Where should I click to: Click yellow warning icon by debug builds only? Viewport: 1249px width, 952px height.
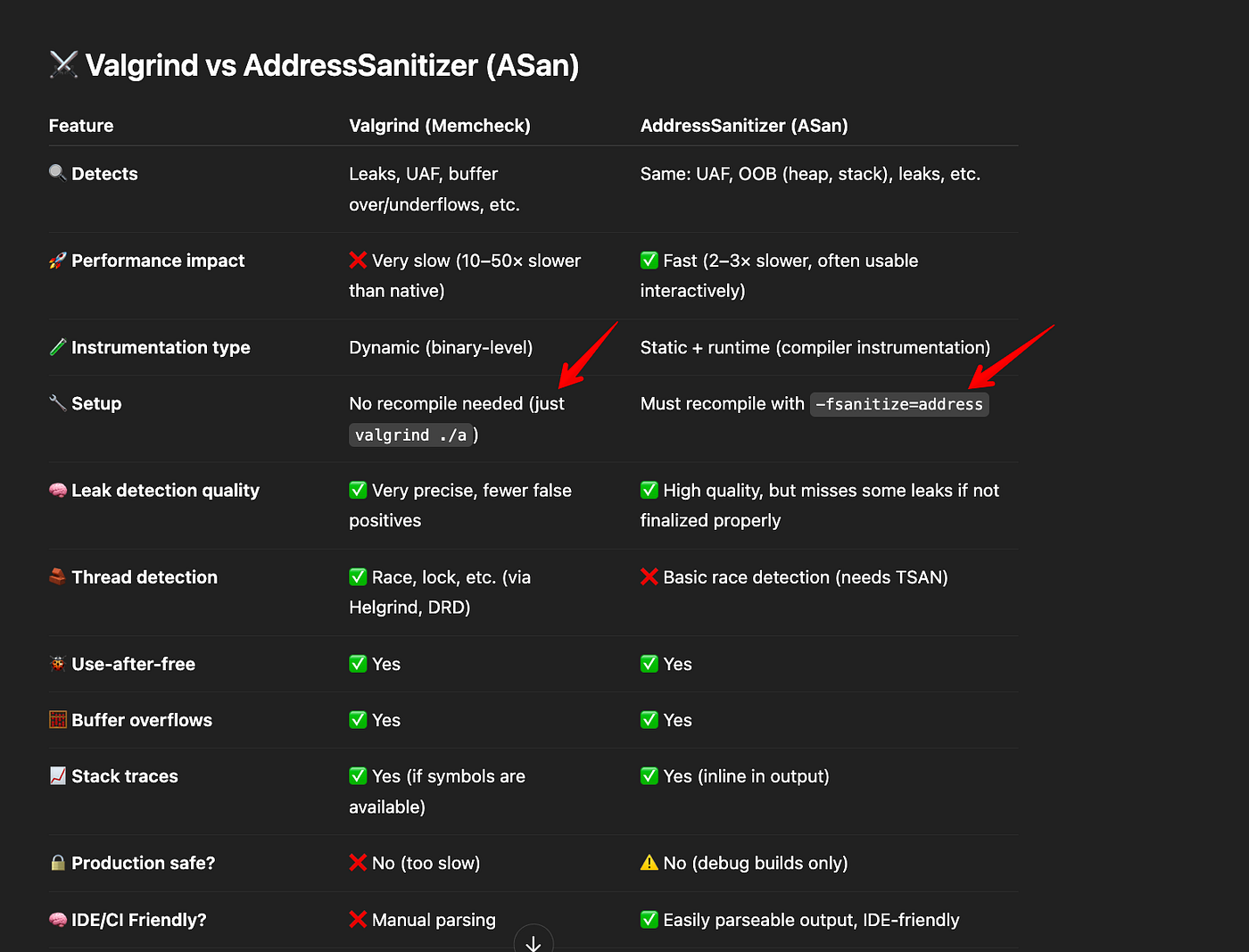649,863
